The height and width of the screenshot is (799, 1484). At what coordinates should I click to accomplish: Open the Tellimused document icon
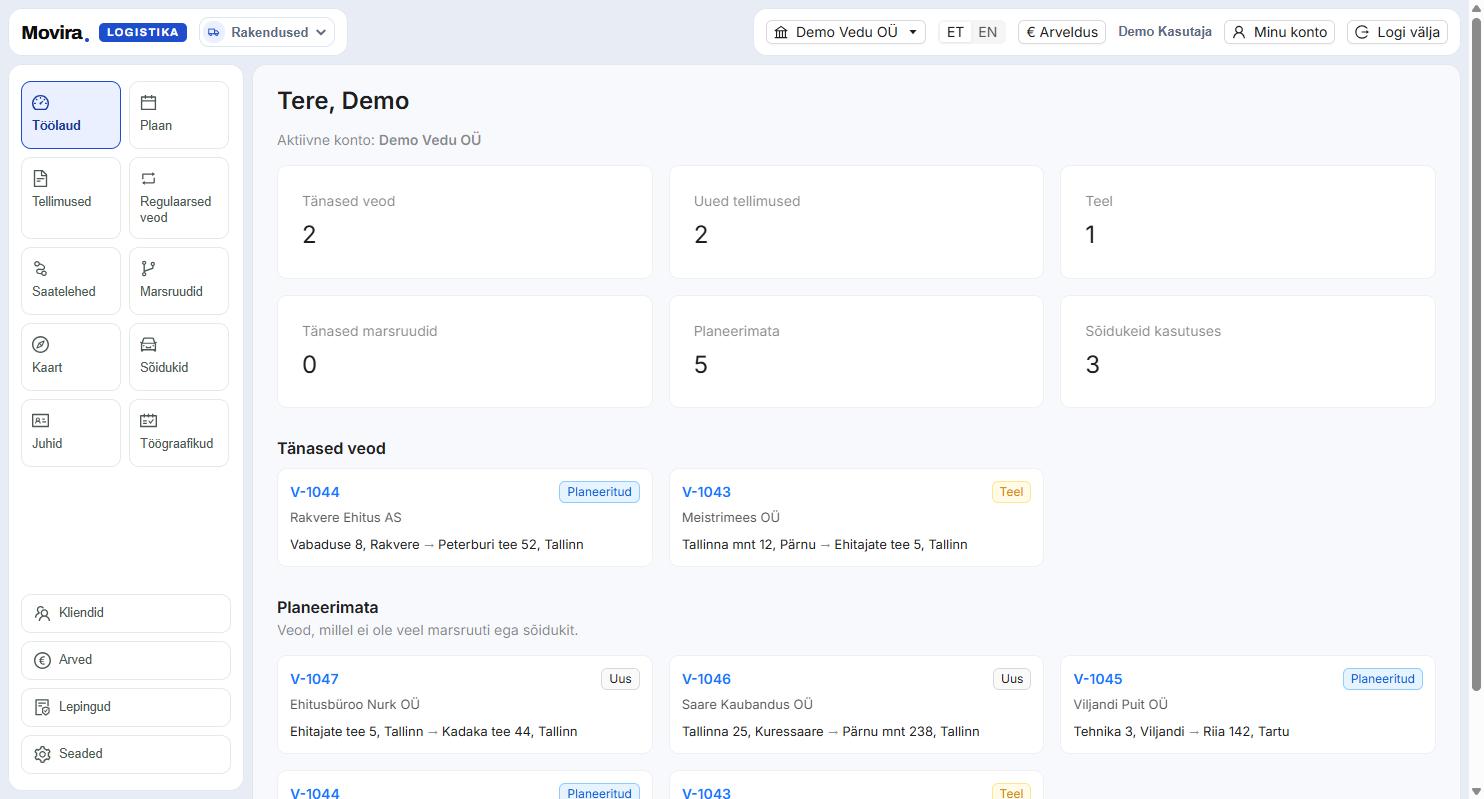(x=41, y=179)
